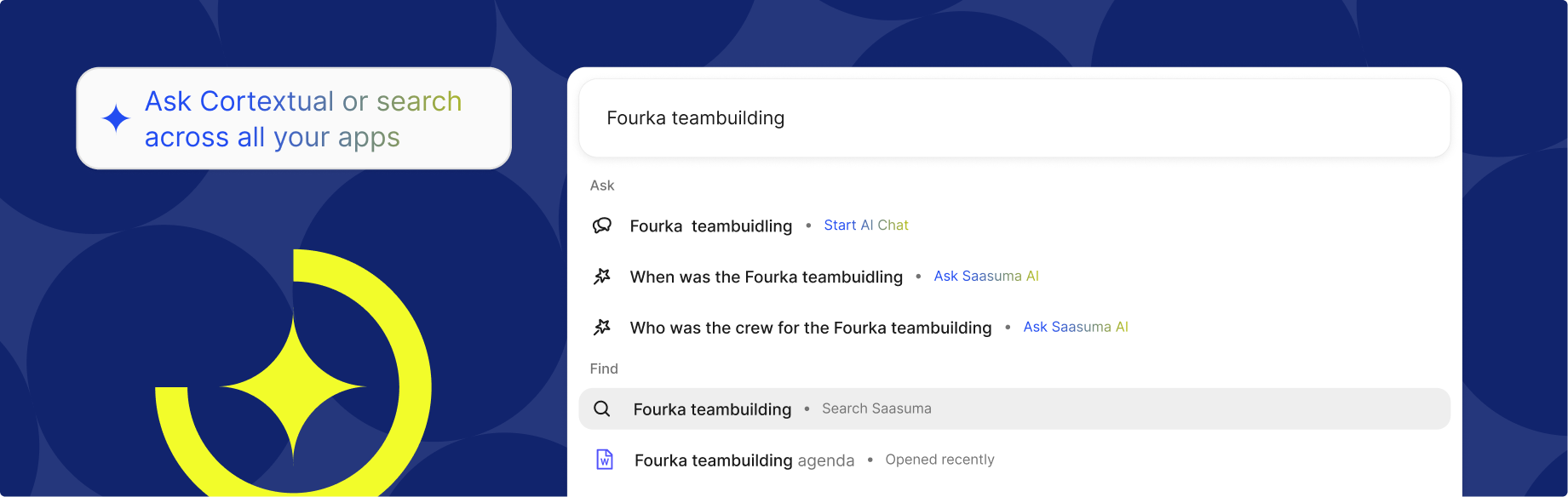Click the 'Opened recently' label
This screenshot has height=497, width=1568.
[939, 460]
